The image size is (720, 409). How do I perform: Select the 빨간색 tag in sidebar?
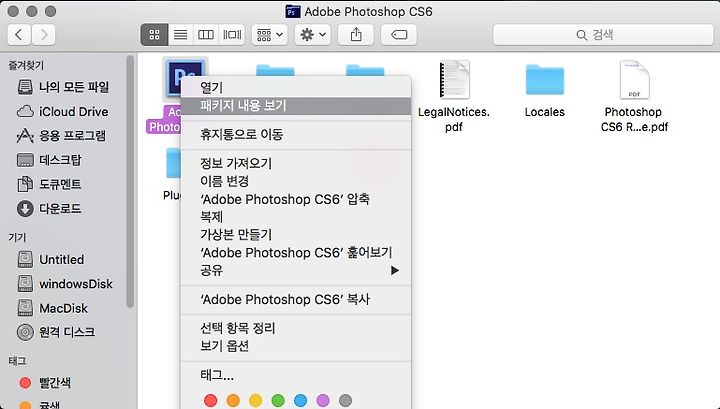coord(45,382)
